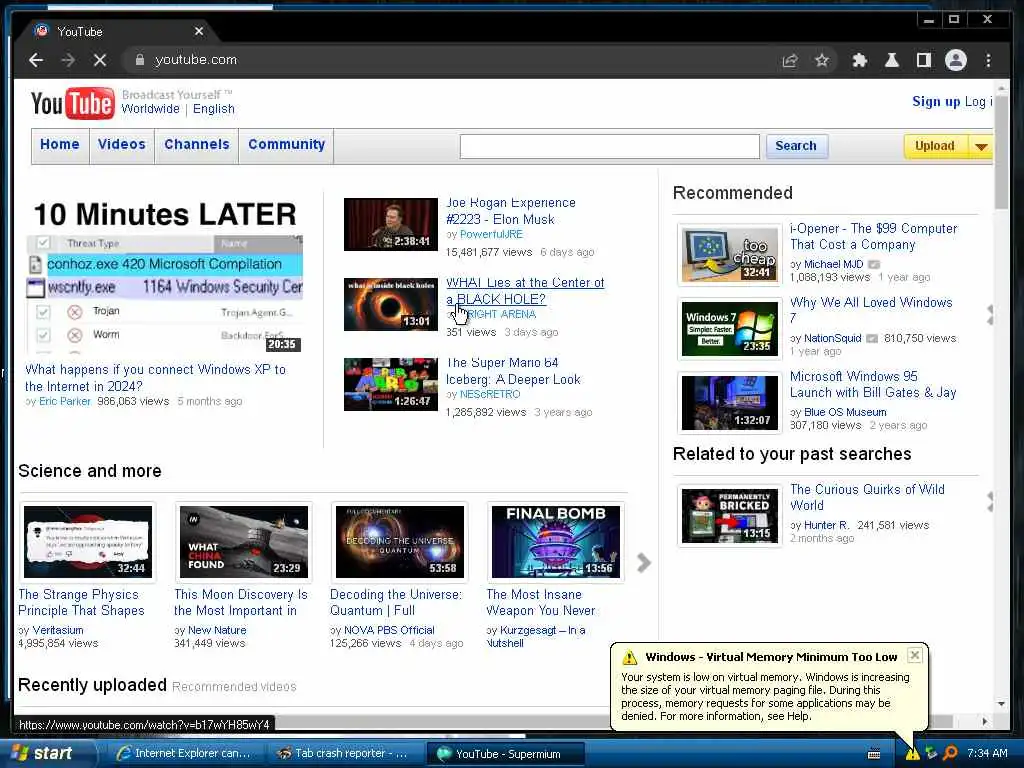
Task: Click the Search button
Action: (795, 146)
